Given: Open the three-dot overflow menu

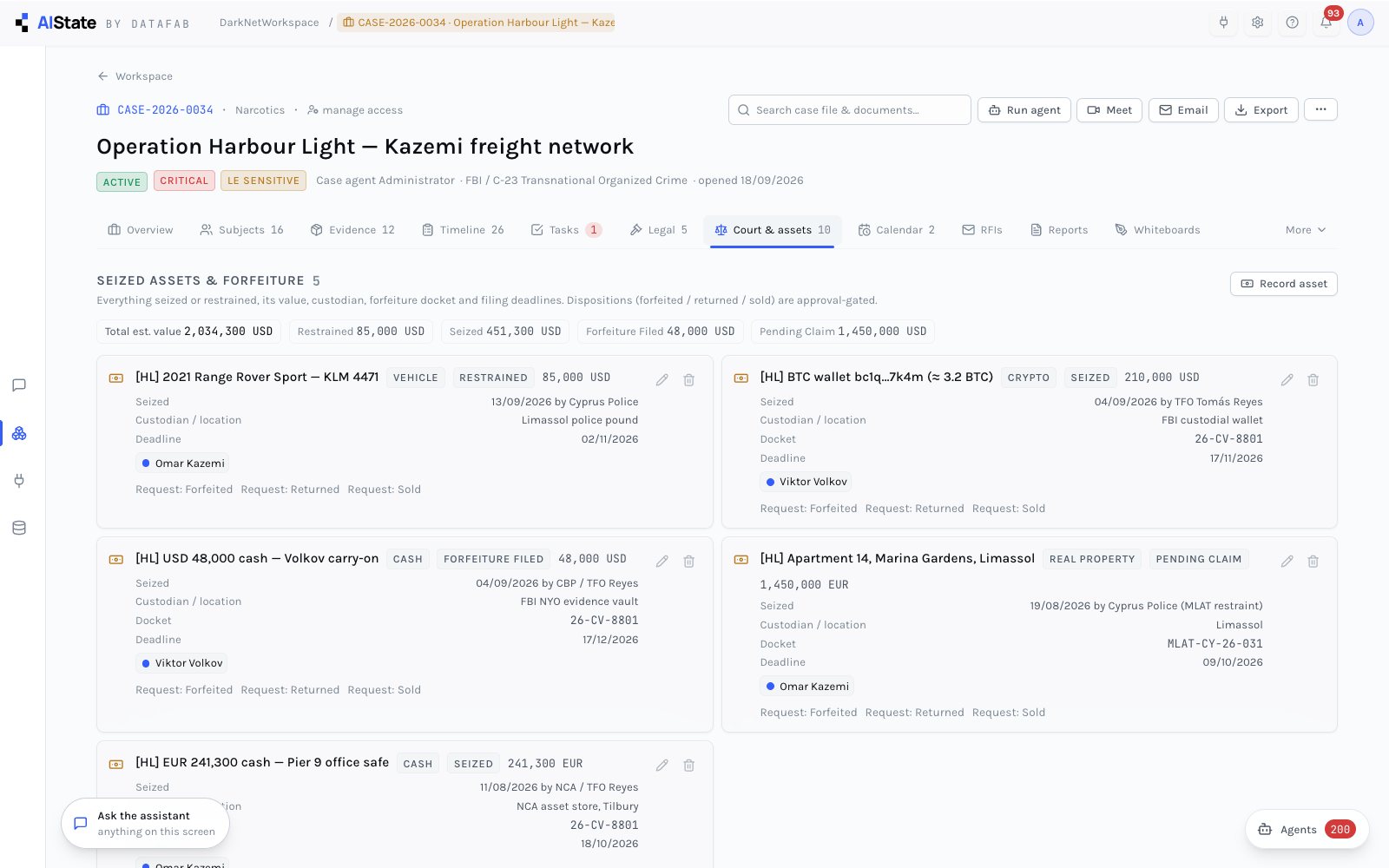Looking at the screenshot, I should pyautogui.click(x=1320, y=109).
